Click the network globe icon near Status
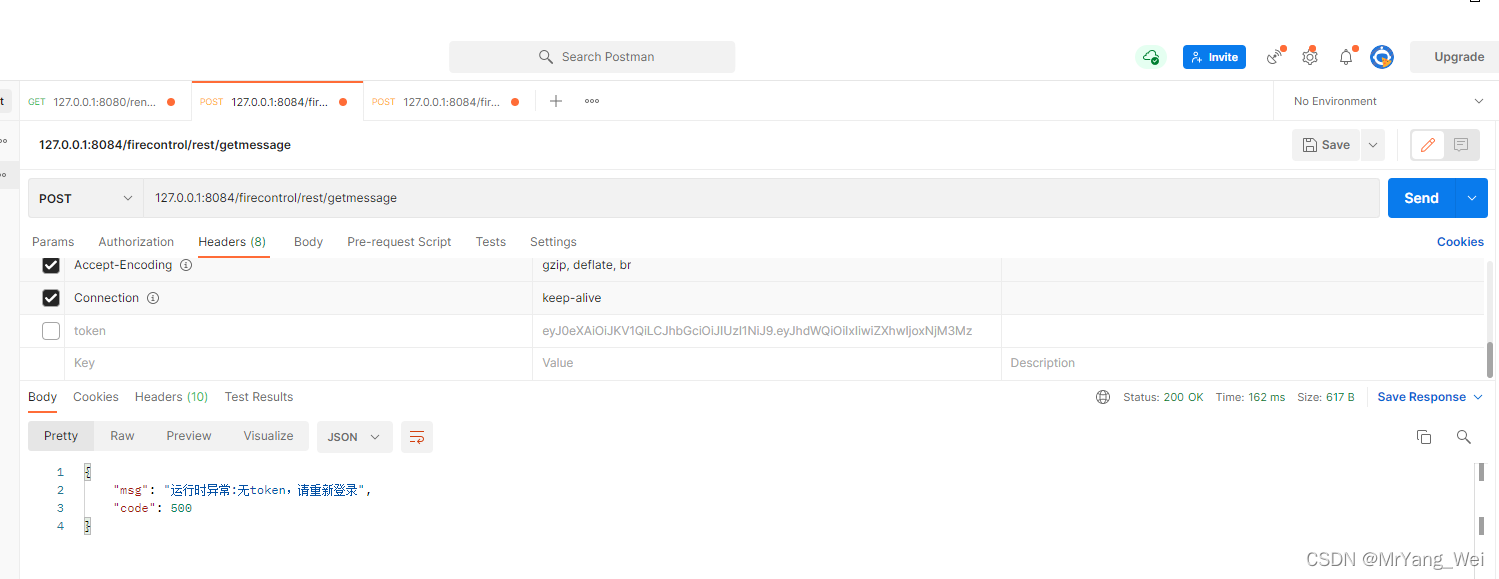Viewport: 1499px width, 579px height. [1103, 397]
